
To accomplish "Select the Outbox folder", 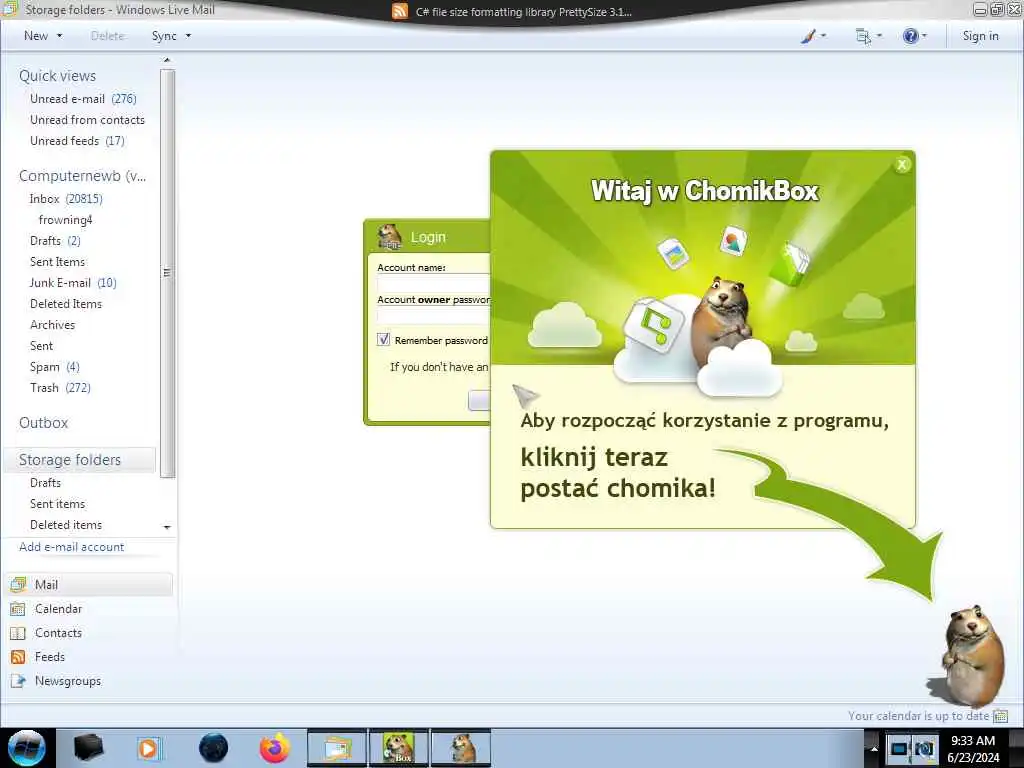I will 44,423.
